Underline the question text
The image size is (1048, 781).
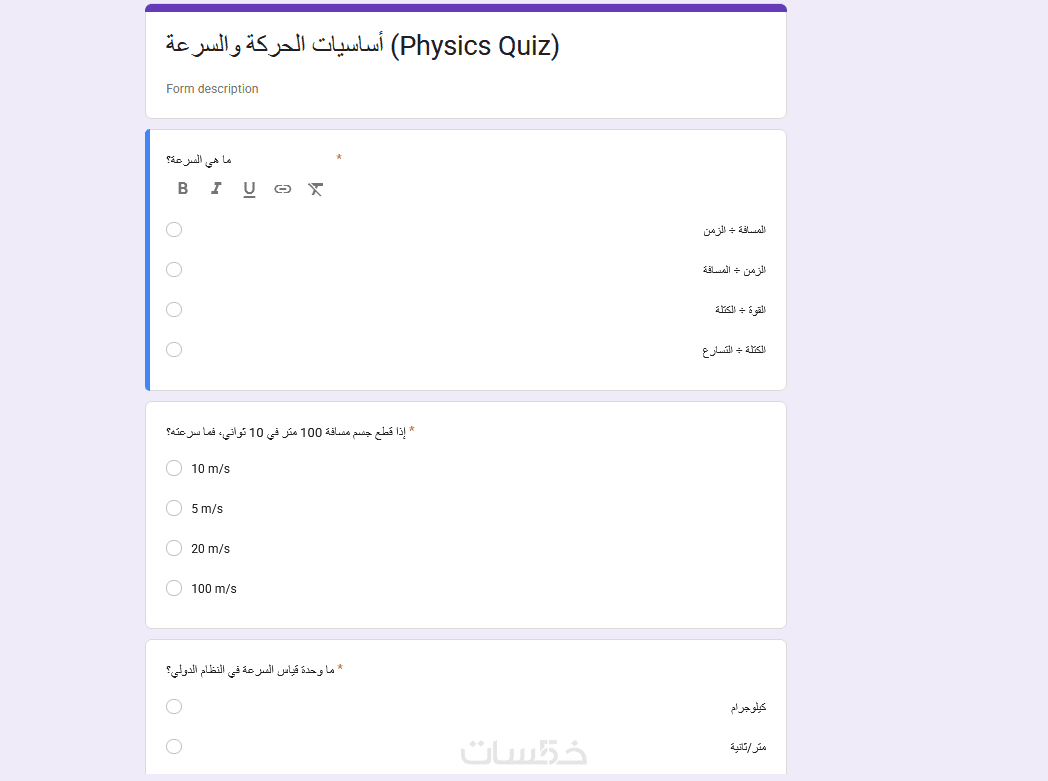249,189
